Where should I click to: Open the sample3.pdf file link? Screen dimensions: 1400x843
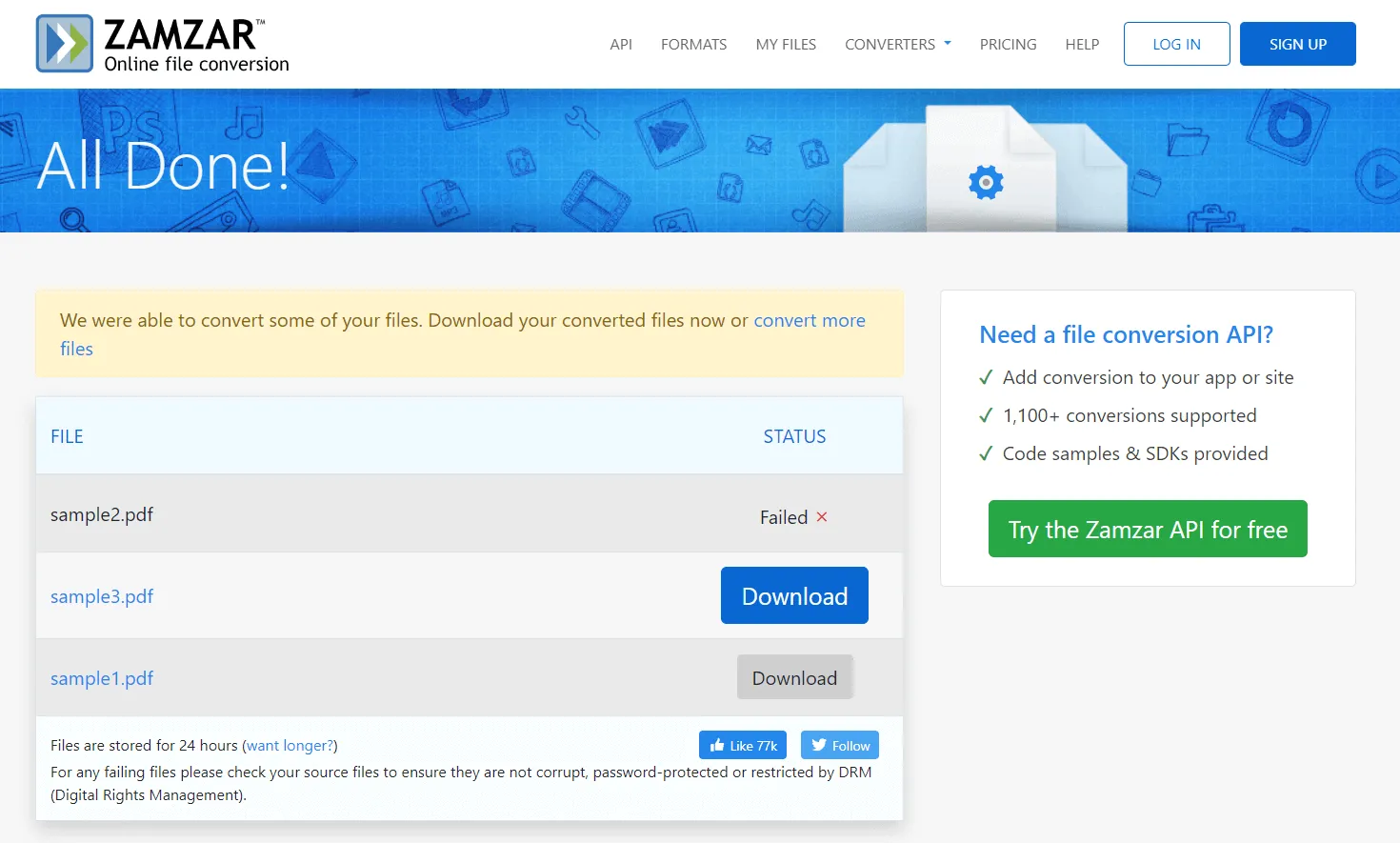click(102, 596)
